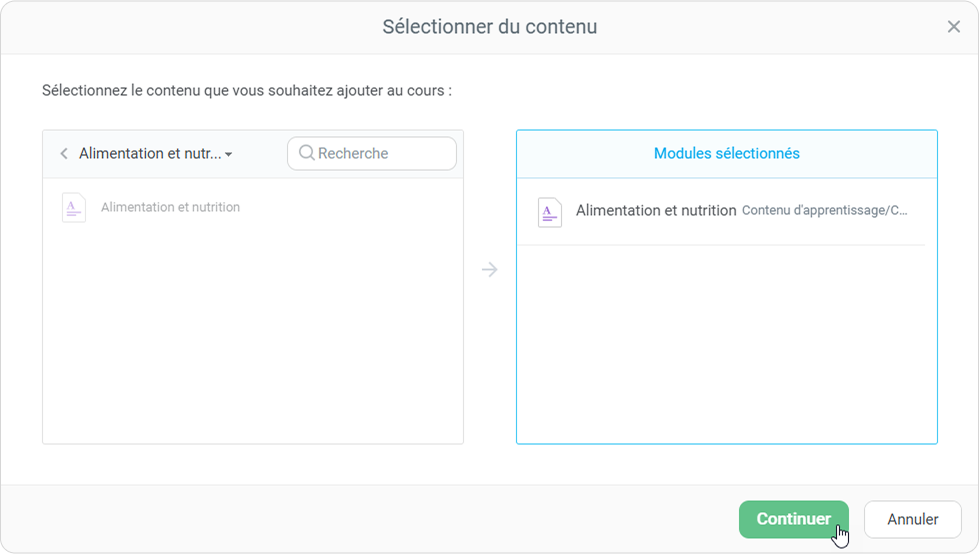The width and height of the screenshot is (979, 554).
Task: Select the "Alimentation et nutrition" selected module name
Action: click(x=656, y=211)
